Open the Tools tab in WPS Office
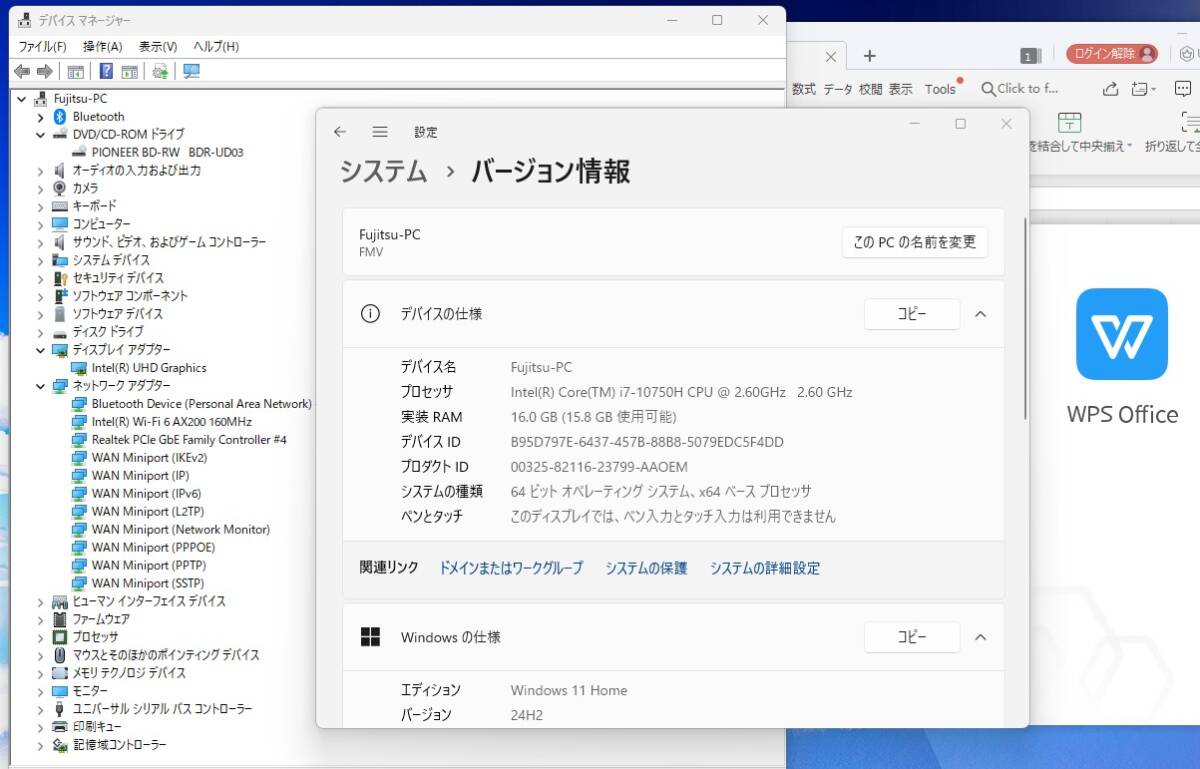 pyautogui.click(x=940, y=89)
